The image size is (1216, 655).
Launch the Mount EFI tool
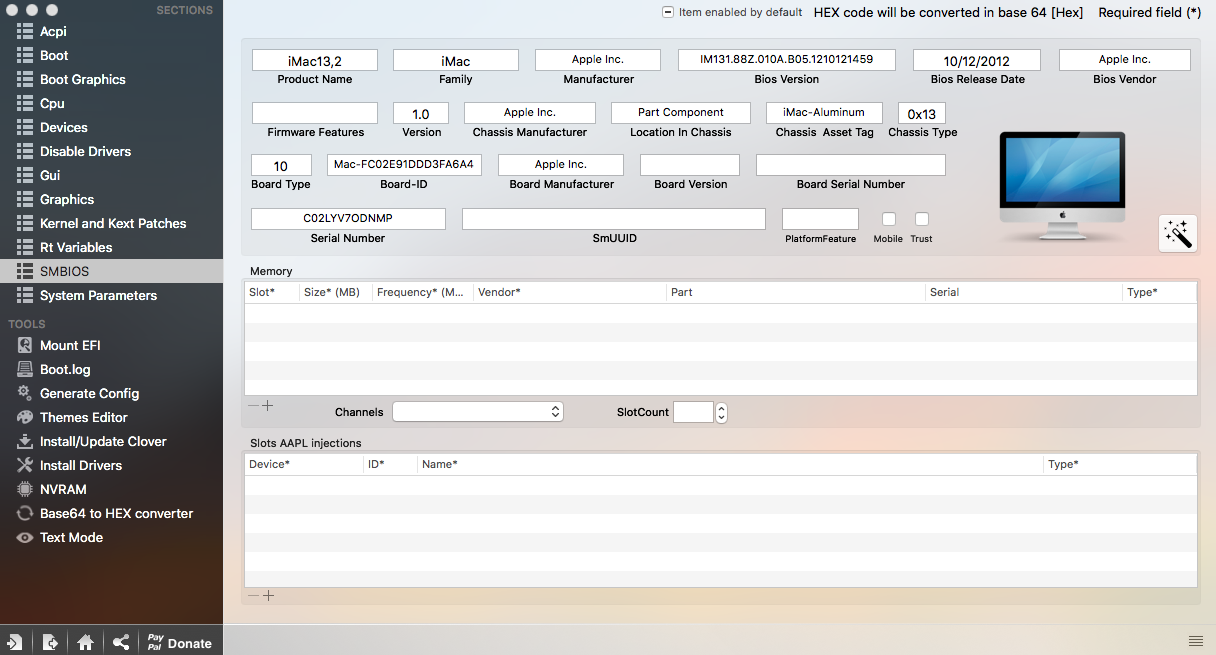tap(111, 345)
